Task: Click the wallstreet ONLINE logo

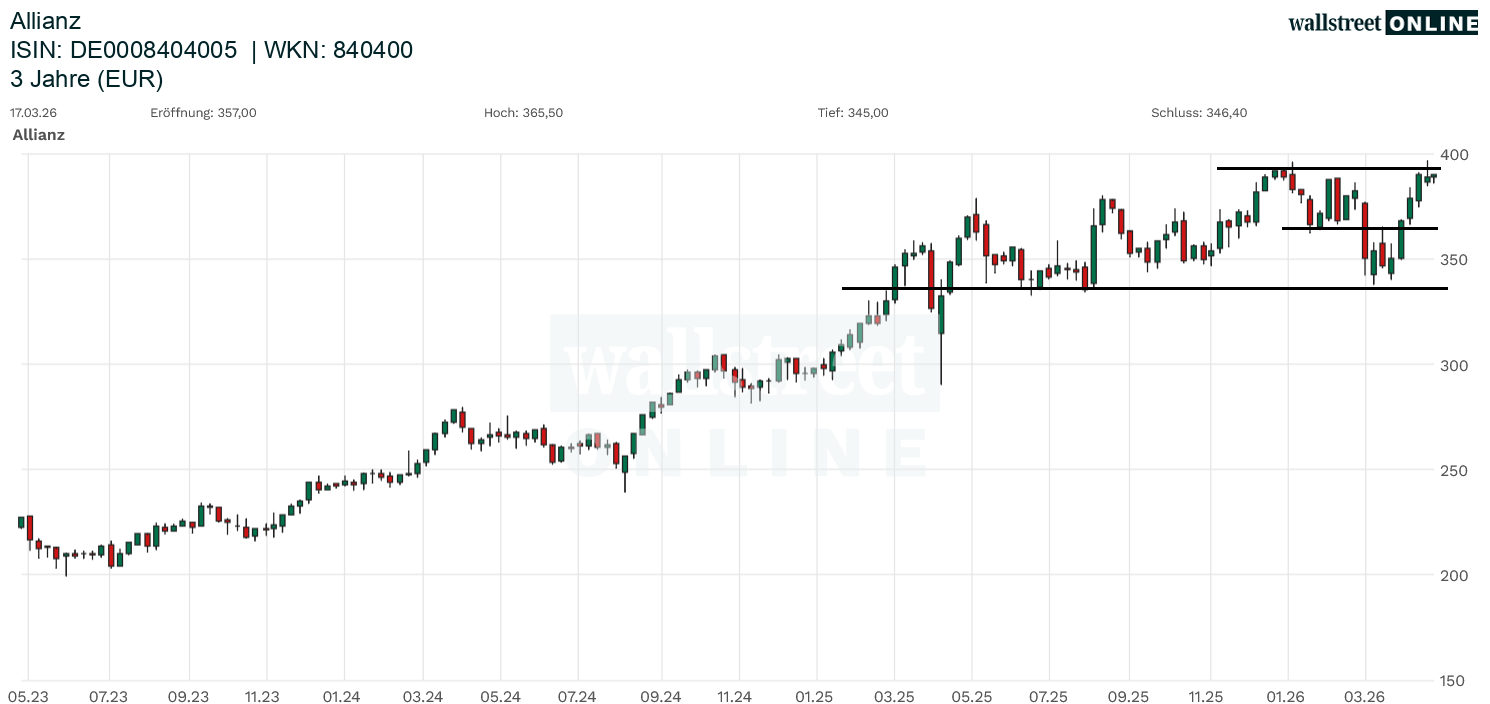Action: [x=1382, y=23]
